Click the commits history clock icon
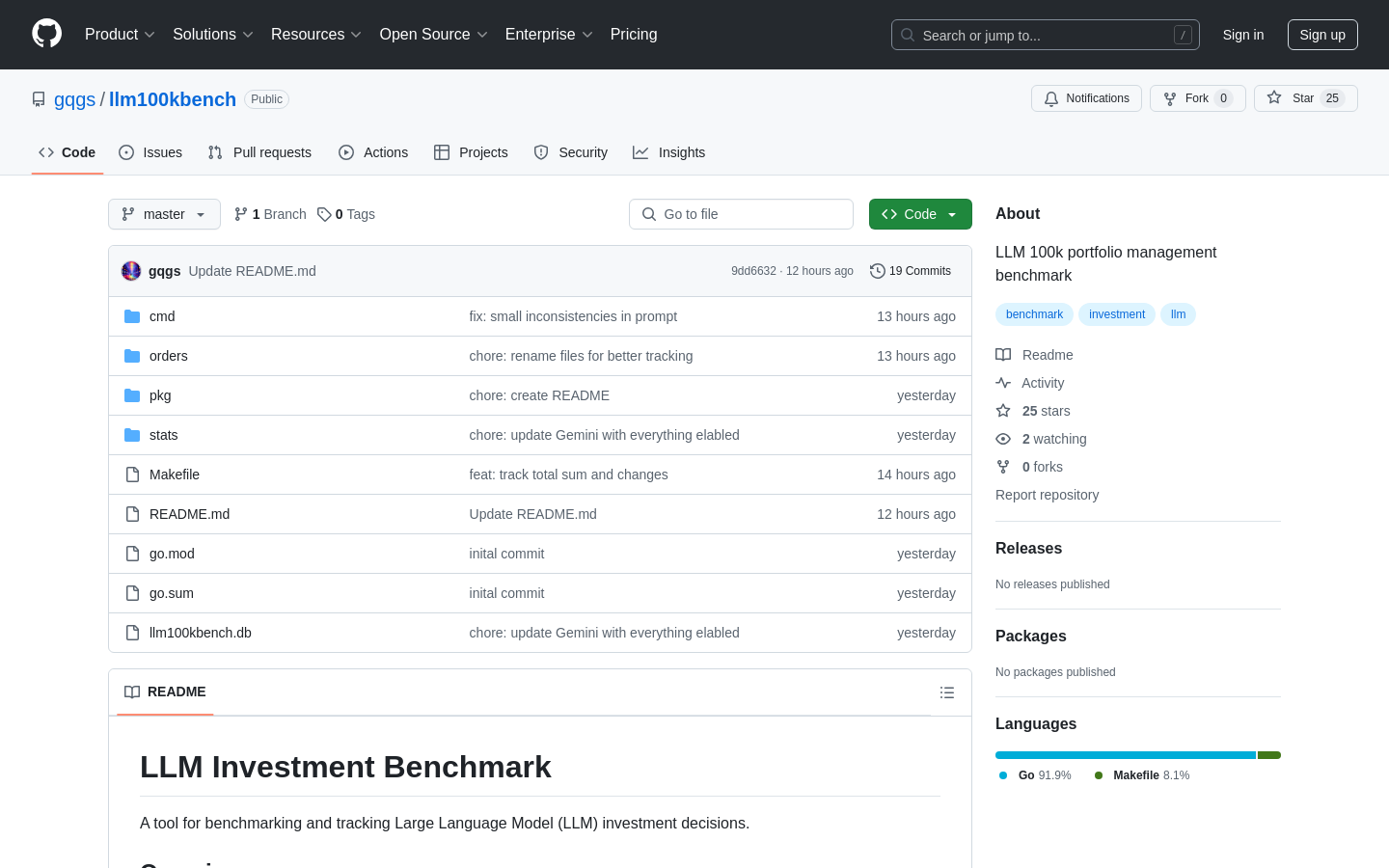1389x868 pixels. coord(878,271)
